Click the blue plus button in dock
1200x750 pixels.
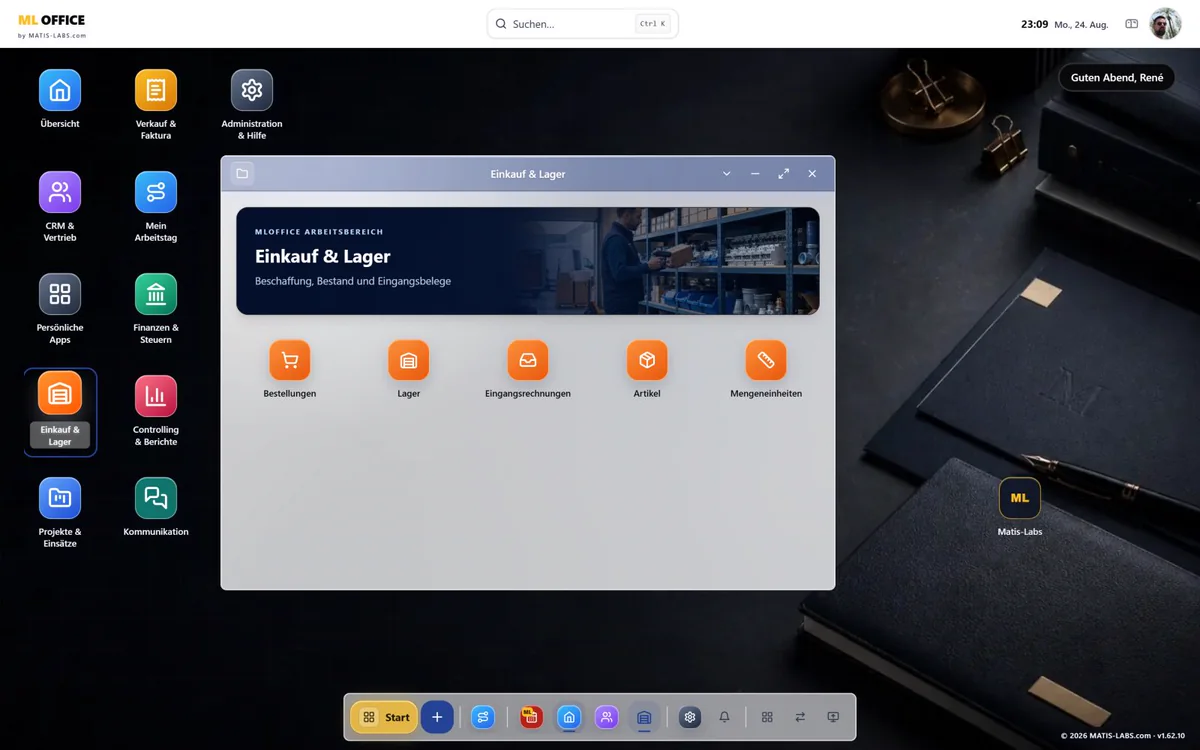pyautogui.click(x=437, y=717)
